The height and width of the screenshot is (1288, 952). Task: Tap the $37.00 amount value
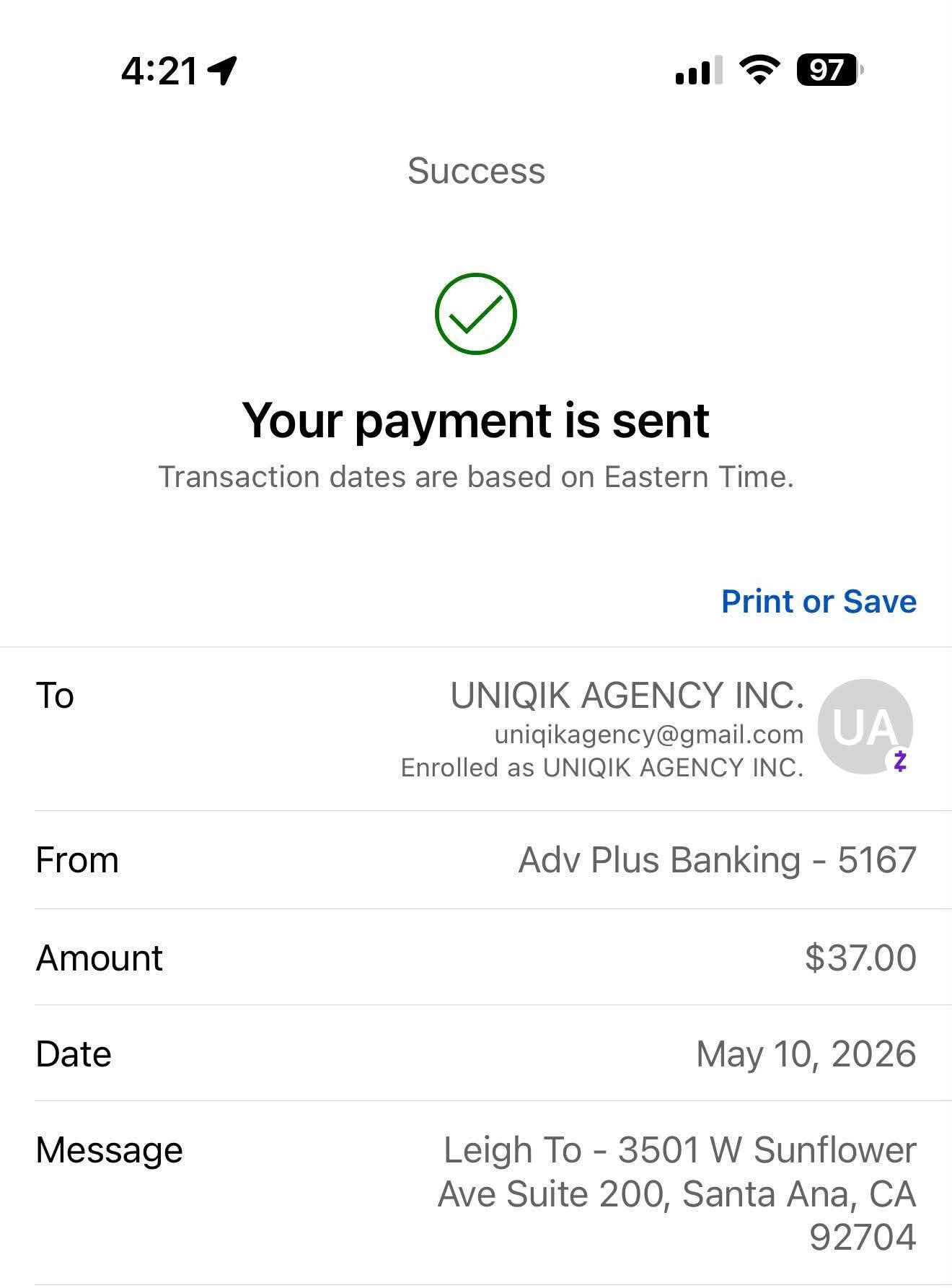point(860,958)
